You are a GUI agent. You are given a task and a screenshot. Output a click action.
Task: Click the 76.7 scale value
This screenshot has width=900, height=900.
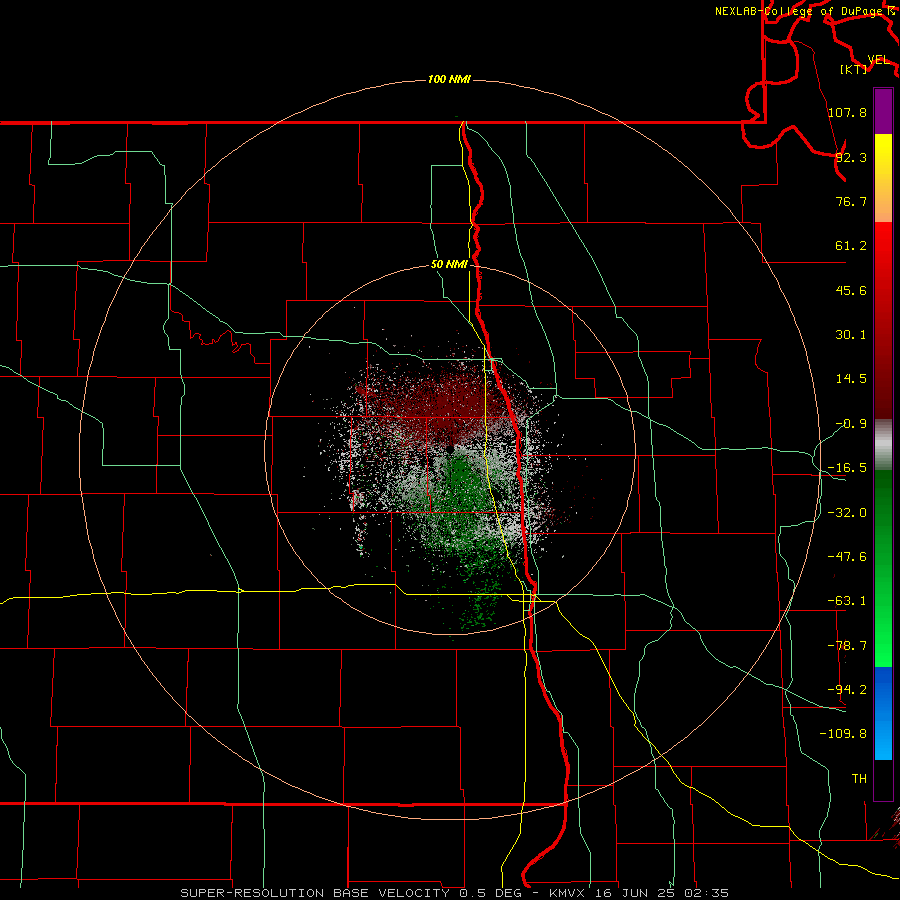(x=851, y=201)
